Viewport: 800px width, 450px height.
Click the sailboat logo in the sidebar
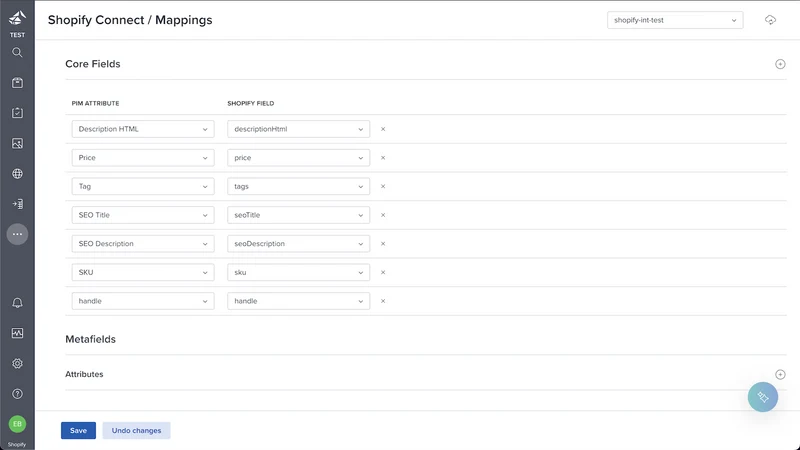click(17, 18)
